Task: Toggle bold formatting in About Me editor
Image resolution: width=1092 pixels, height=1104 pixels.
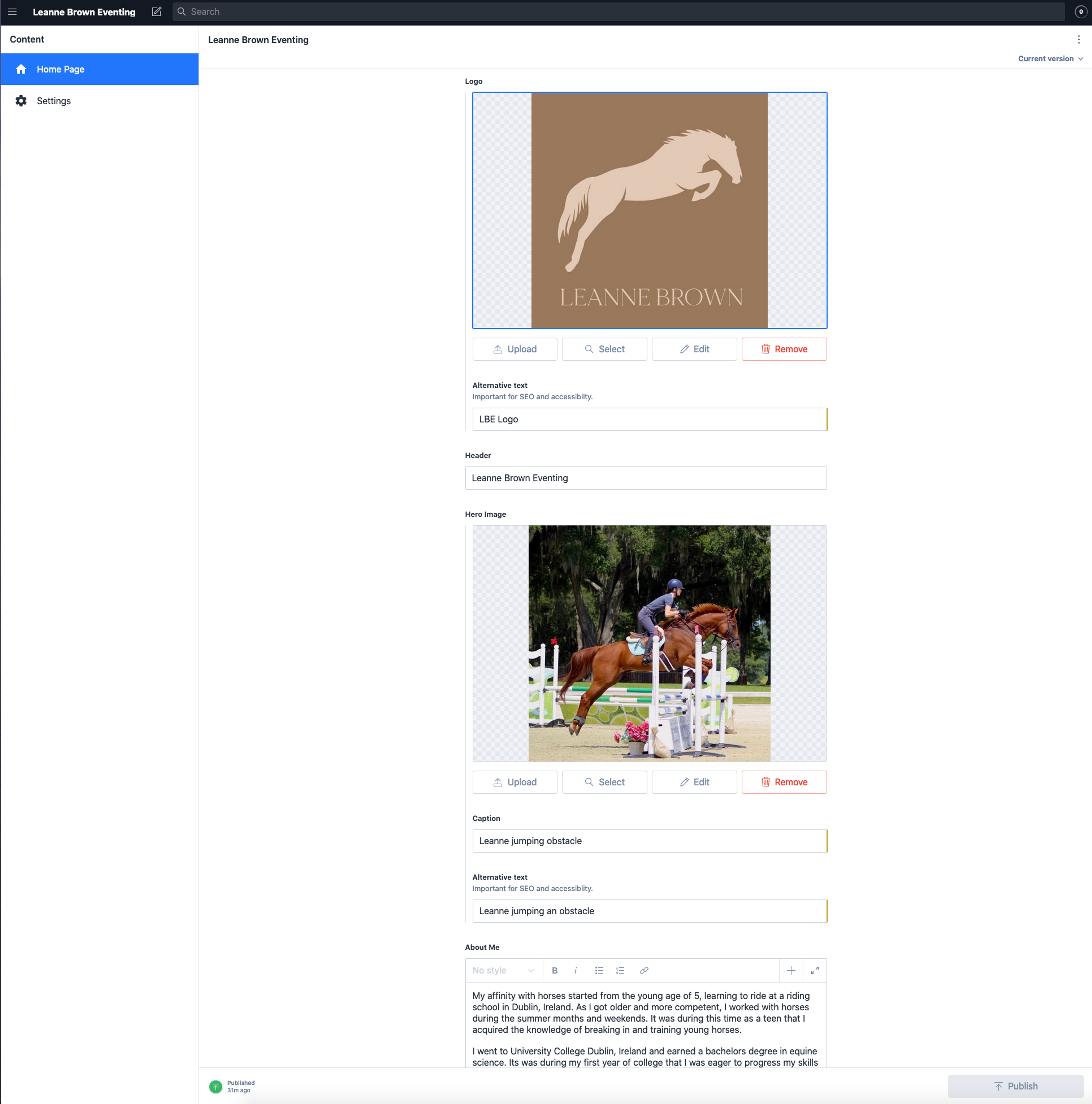Action: click(x=554, y=970)
